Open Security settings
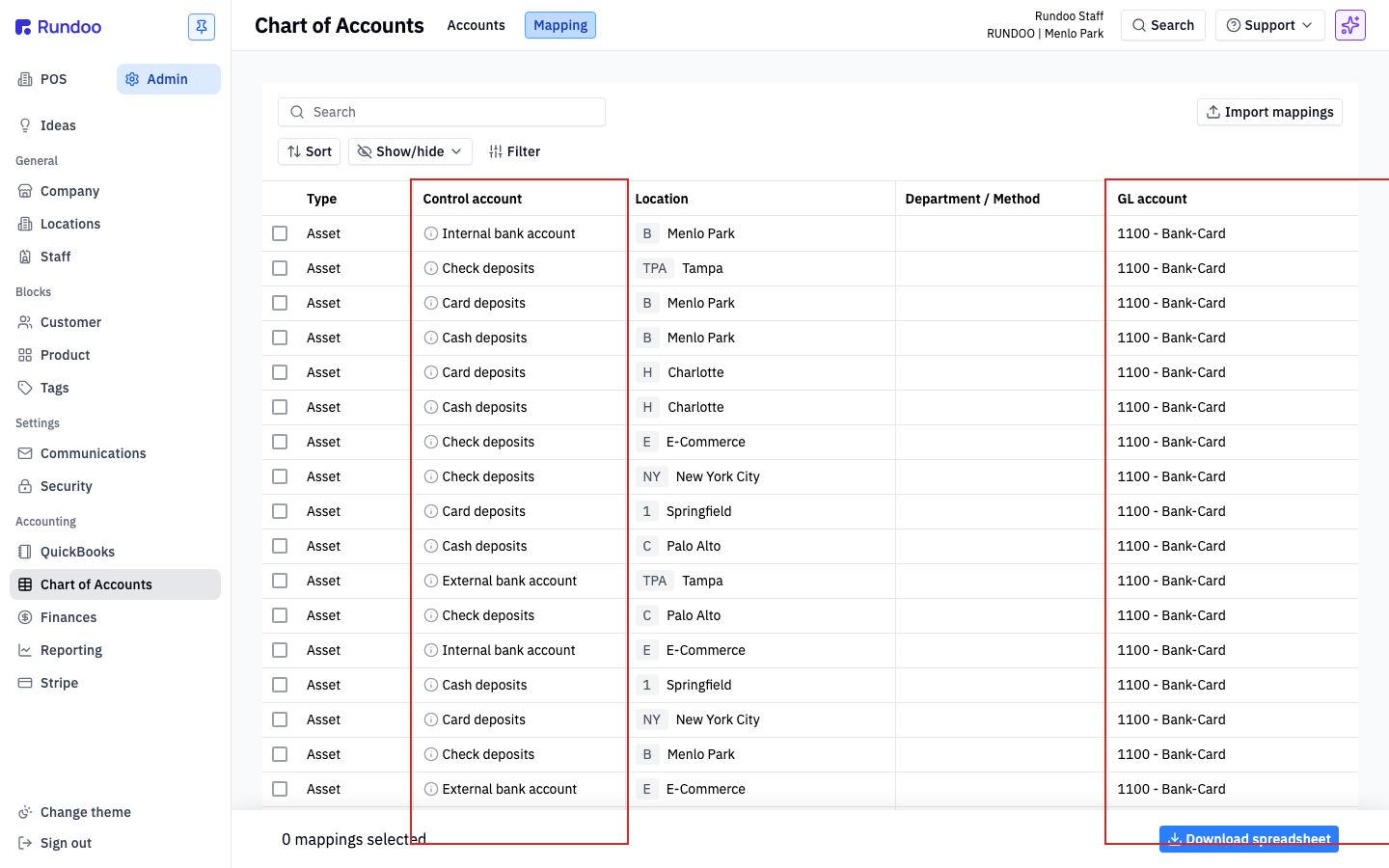The image size is (1389, 868). tap(115, 486)
